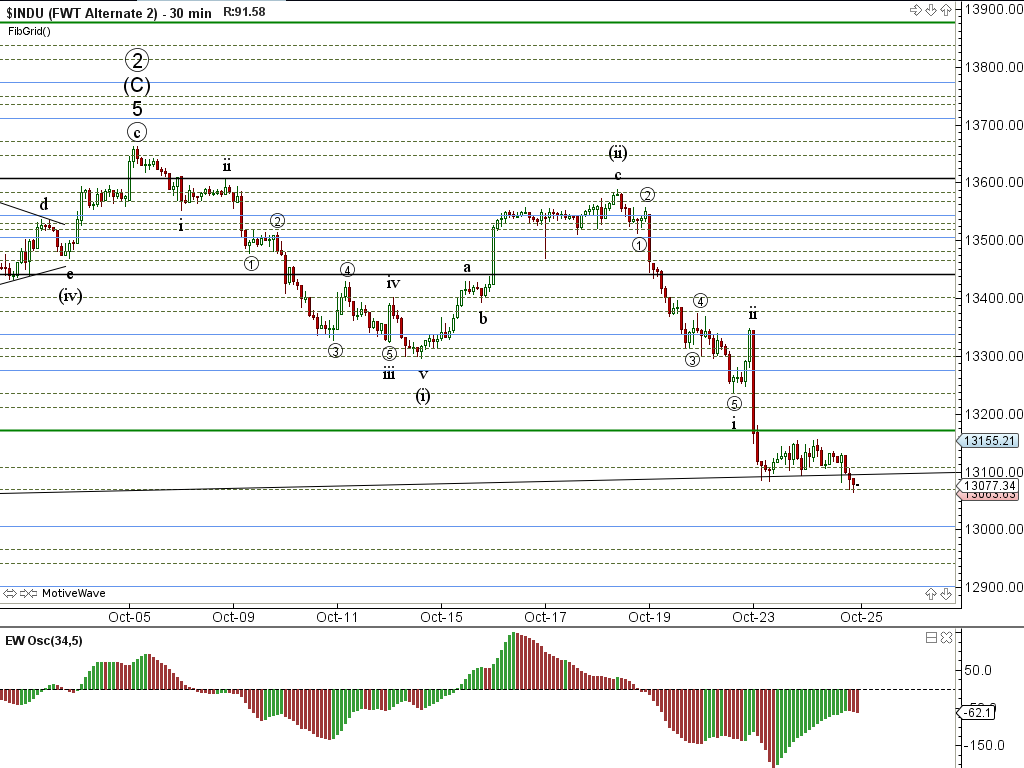Maximize the EW Osc panel using split icon

(931, 638)
